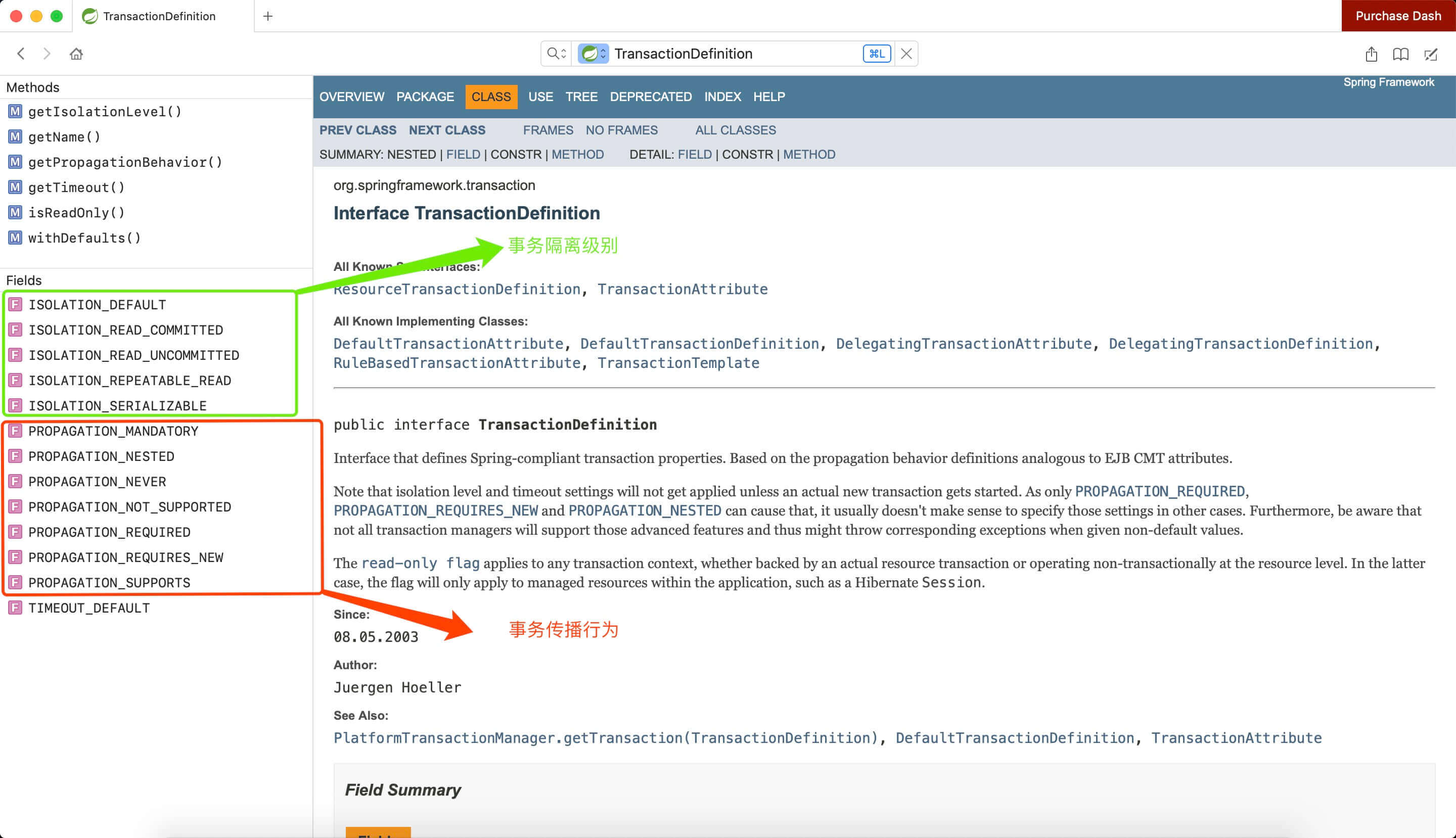Viewport: 1456px width, 838px height.
Task: Open the DEPRECATED navigation tab
Action: click(651, 97)
